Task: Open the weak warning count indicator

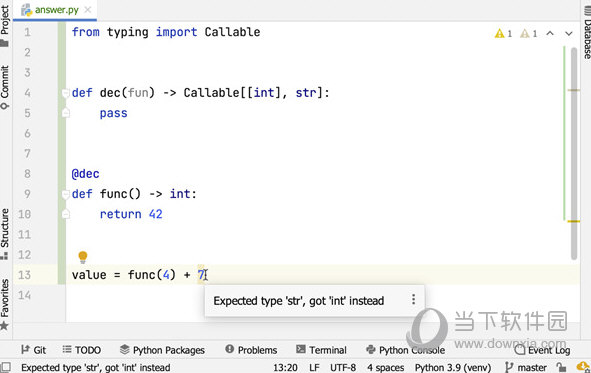Action: (529, 34)
